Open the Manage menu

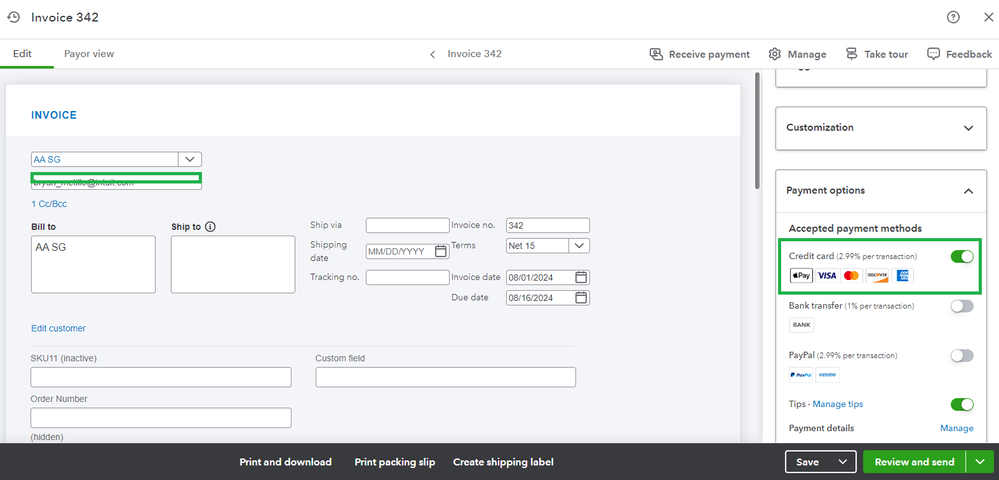pos(797,54)
